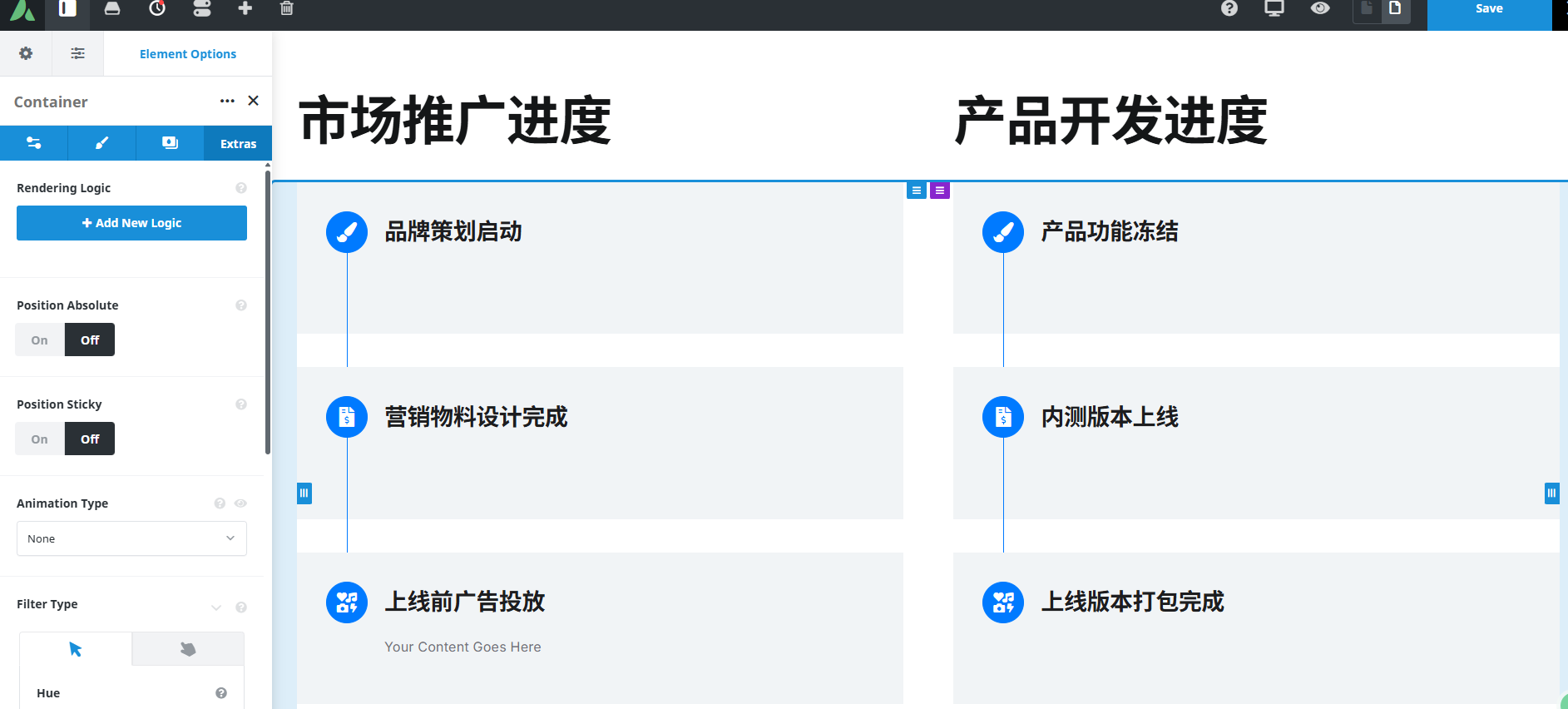This screenshot has width=1568, height=709.
Task: Click the purple column options handle
Action: tap(940, 191)
